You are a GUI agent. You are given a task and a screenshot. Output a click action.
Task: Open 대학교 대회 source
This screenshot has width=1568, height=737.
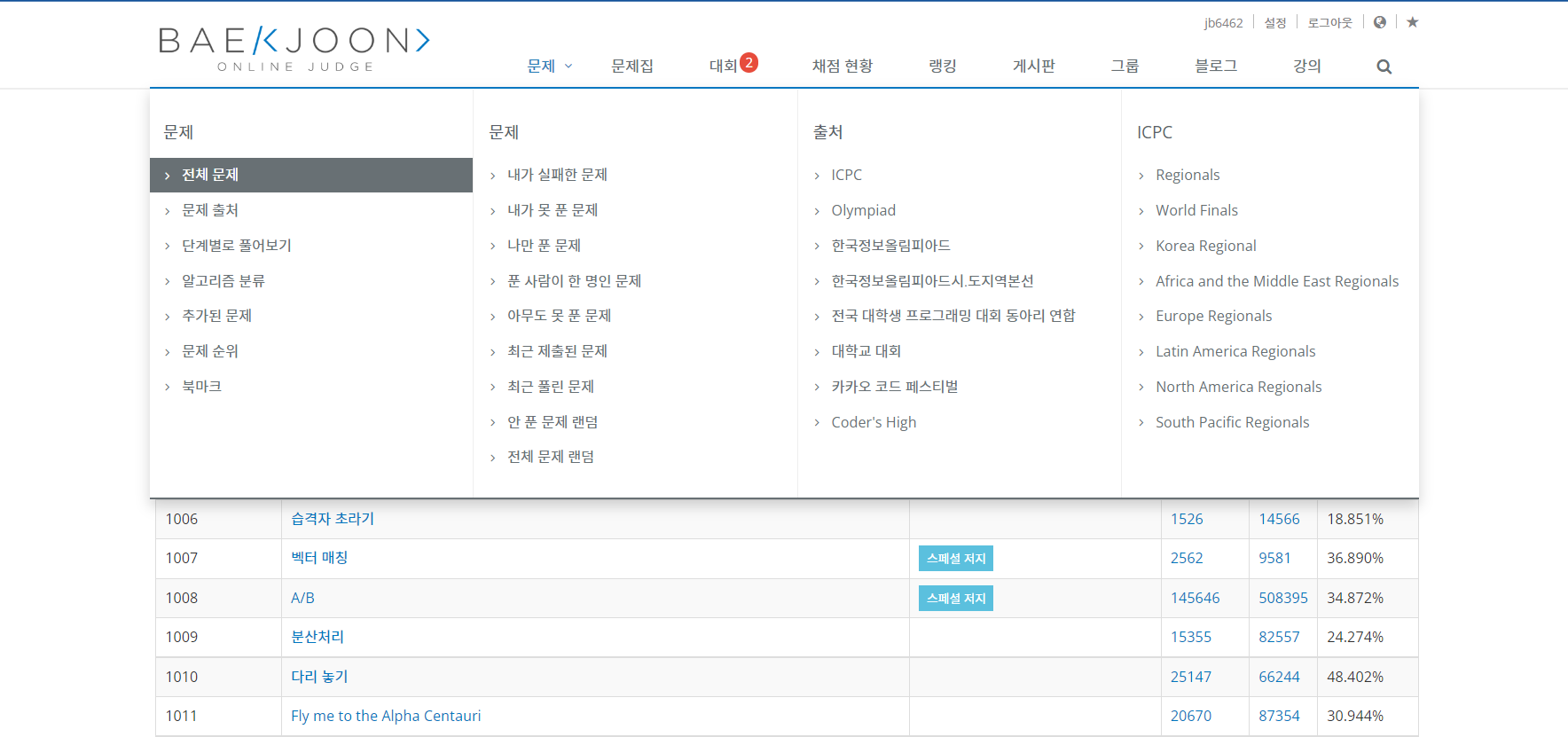(x=866, y=351)
